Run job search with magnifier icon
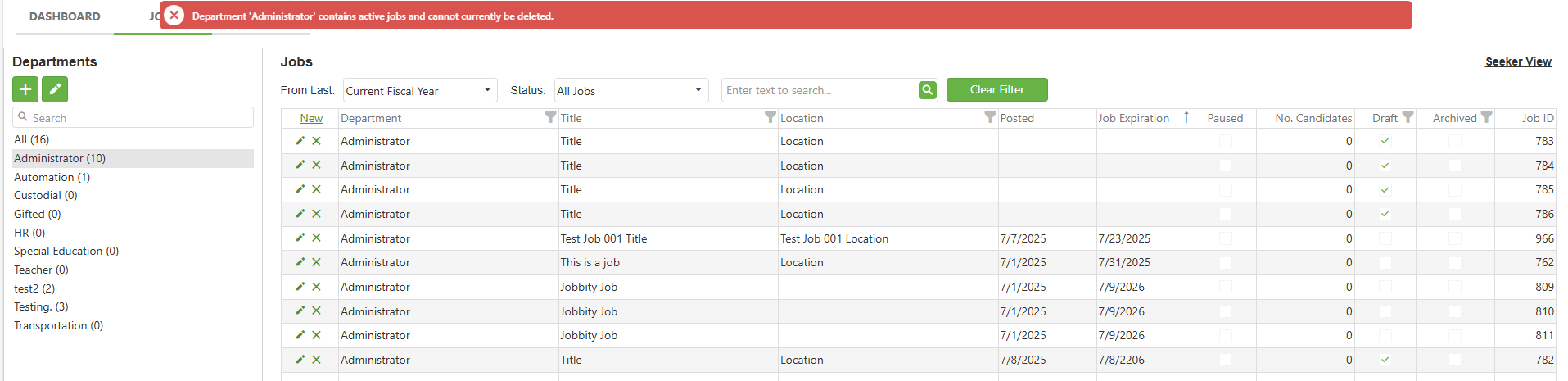 coord(928,90)
